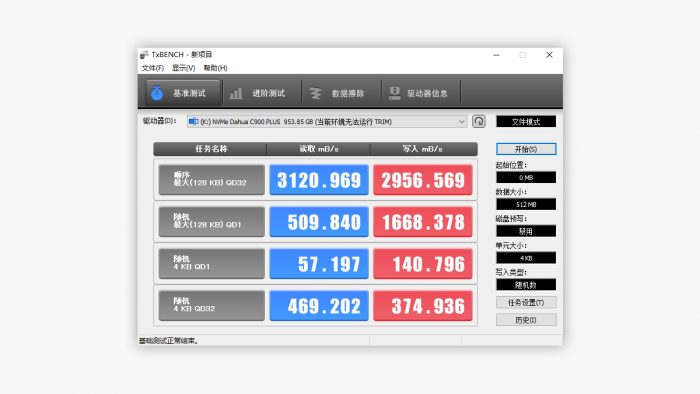Viewport: 700px width, 394px height.
Task: Open the 文件(F) menu
Action: point(153,68)
